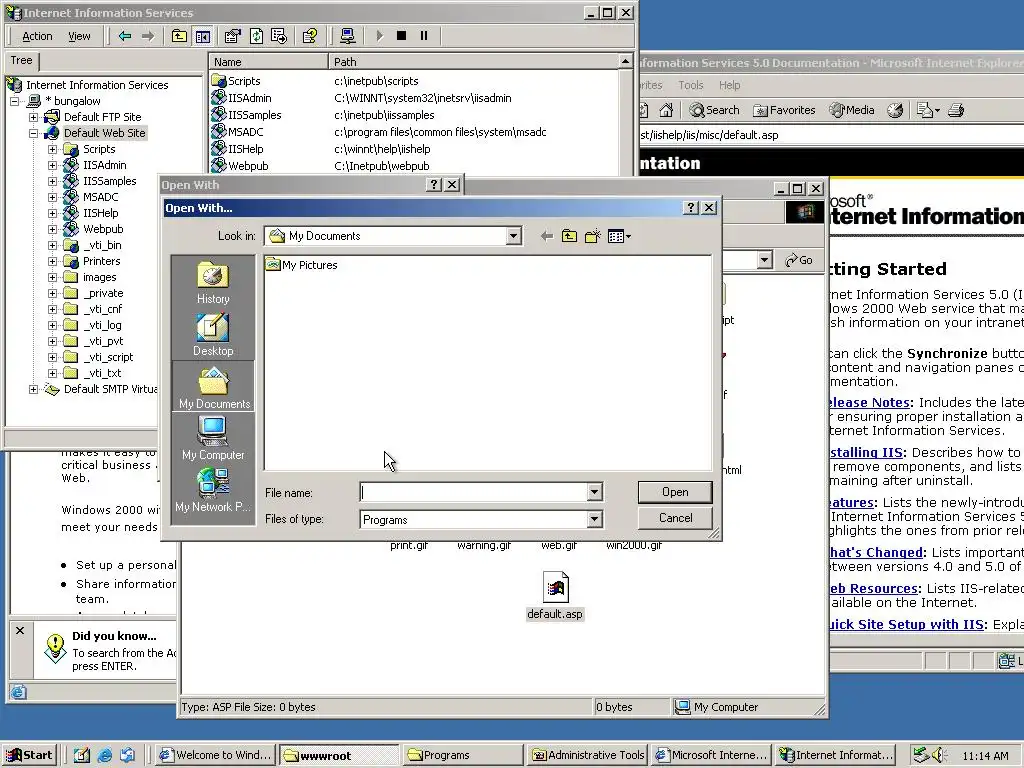Open the View menu in IIS
Image resolution: width=1024 pixels, height=768 pixels.
pos(80,37)
